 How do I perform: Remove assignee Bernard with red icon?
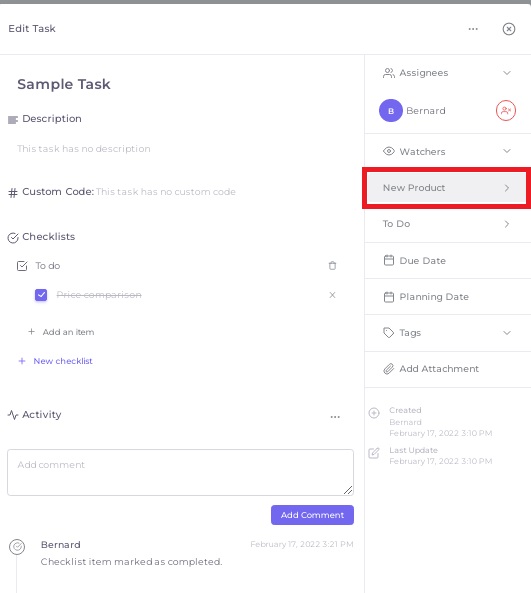pos(506,110)
